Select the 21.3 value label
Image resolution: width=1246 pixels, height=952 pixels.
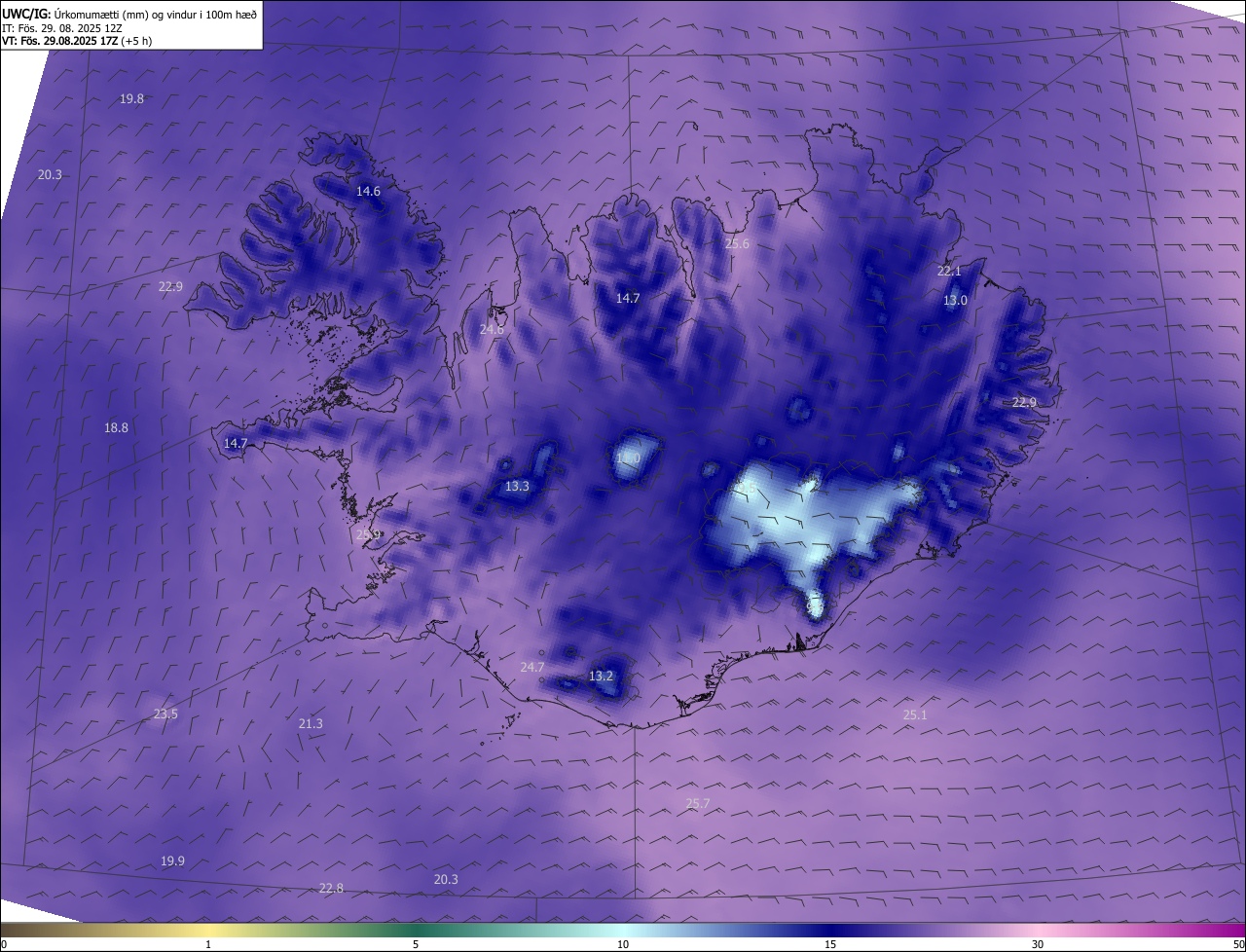(311, 724)
